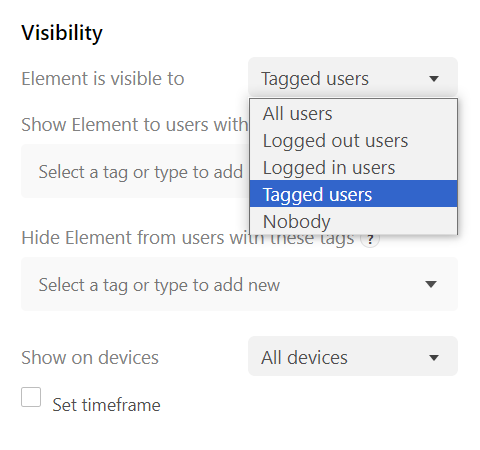This screenshot has height=450, width=480.
Task: Open the All devices dropdown
Action: point(353,356)
